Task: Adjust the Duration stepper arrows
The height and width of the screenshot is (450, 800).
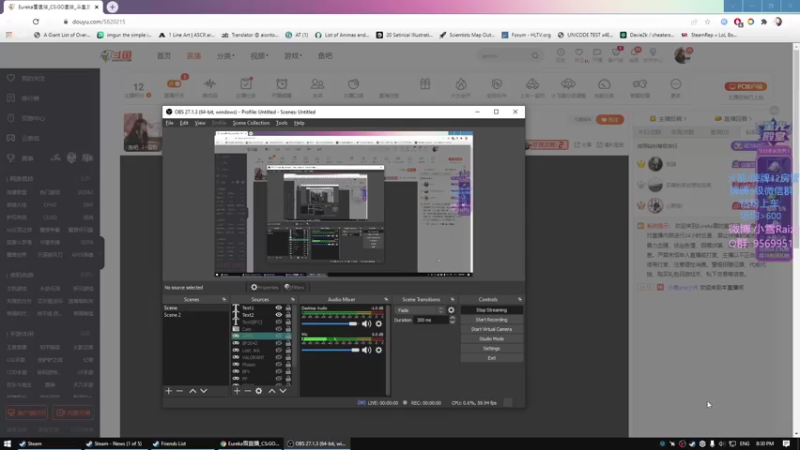Action: tap(452, 320)
